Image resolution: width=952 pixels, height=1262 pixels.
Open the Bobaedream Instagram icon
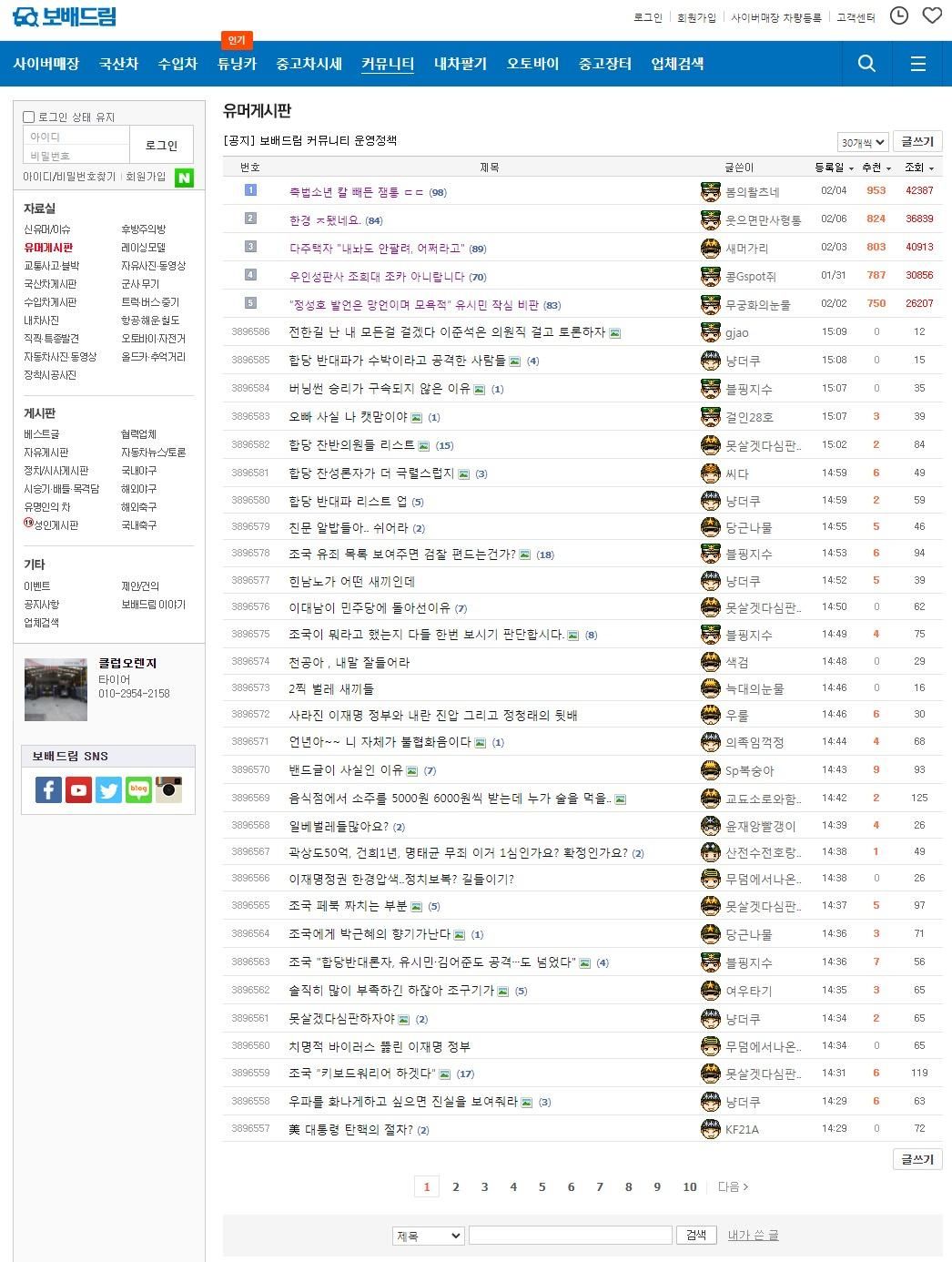tap(169, 789)
